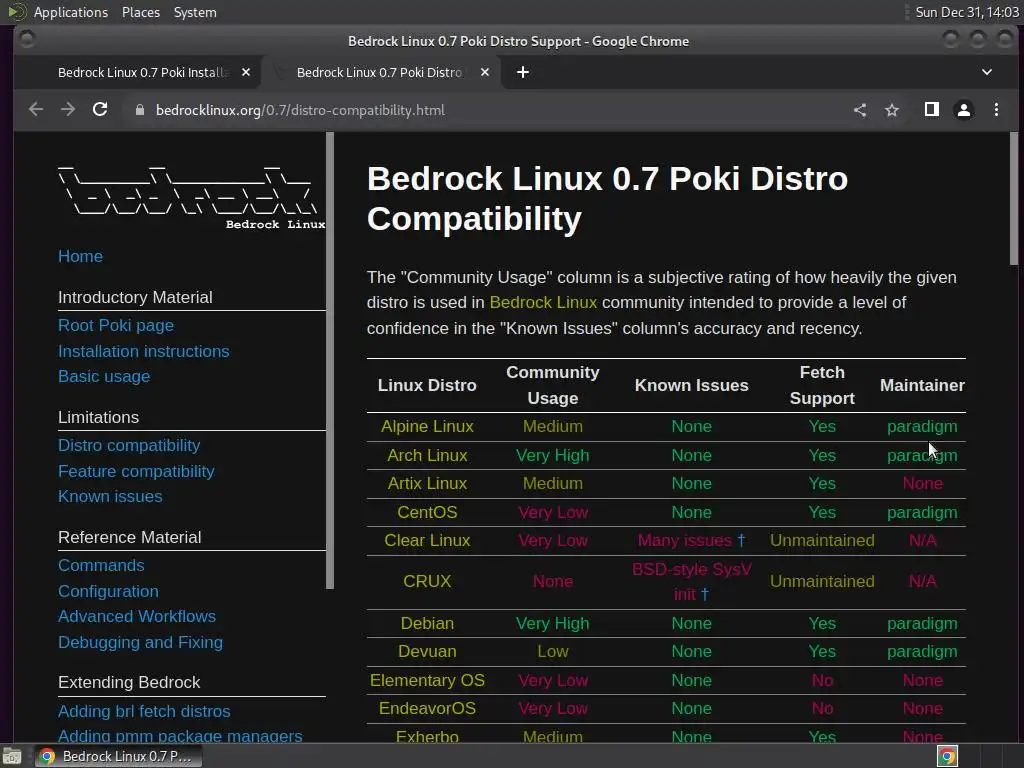This screenshot has width=1024, height=768.
Task: Click the Chrome taskbar window button
Action: 118,756
